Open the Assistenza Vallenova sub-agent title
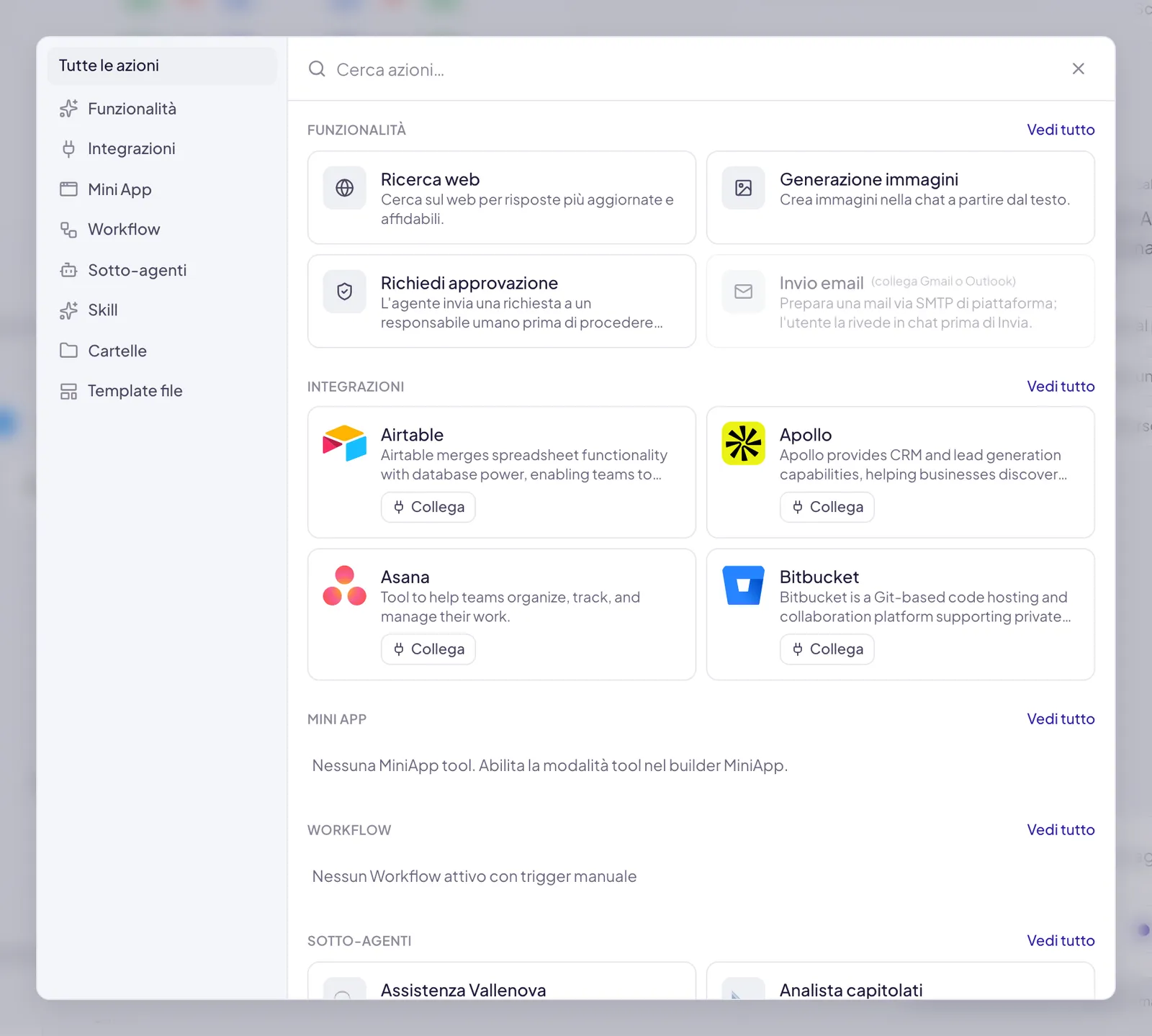Viewport: 1152px width, 1036px height. click(463, 991)
